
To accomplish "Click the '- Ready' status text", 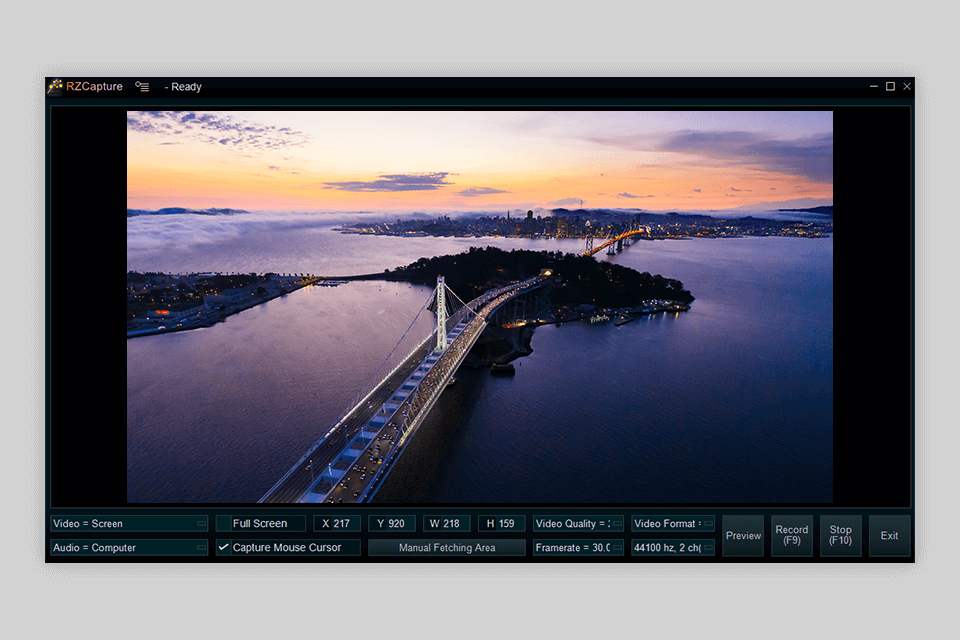I will (x=183, y=87).
